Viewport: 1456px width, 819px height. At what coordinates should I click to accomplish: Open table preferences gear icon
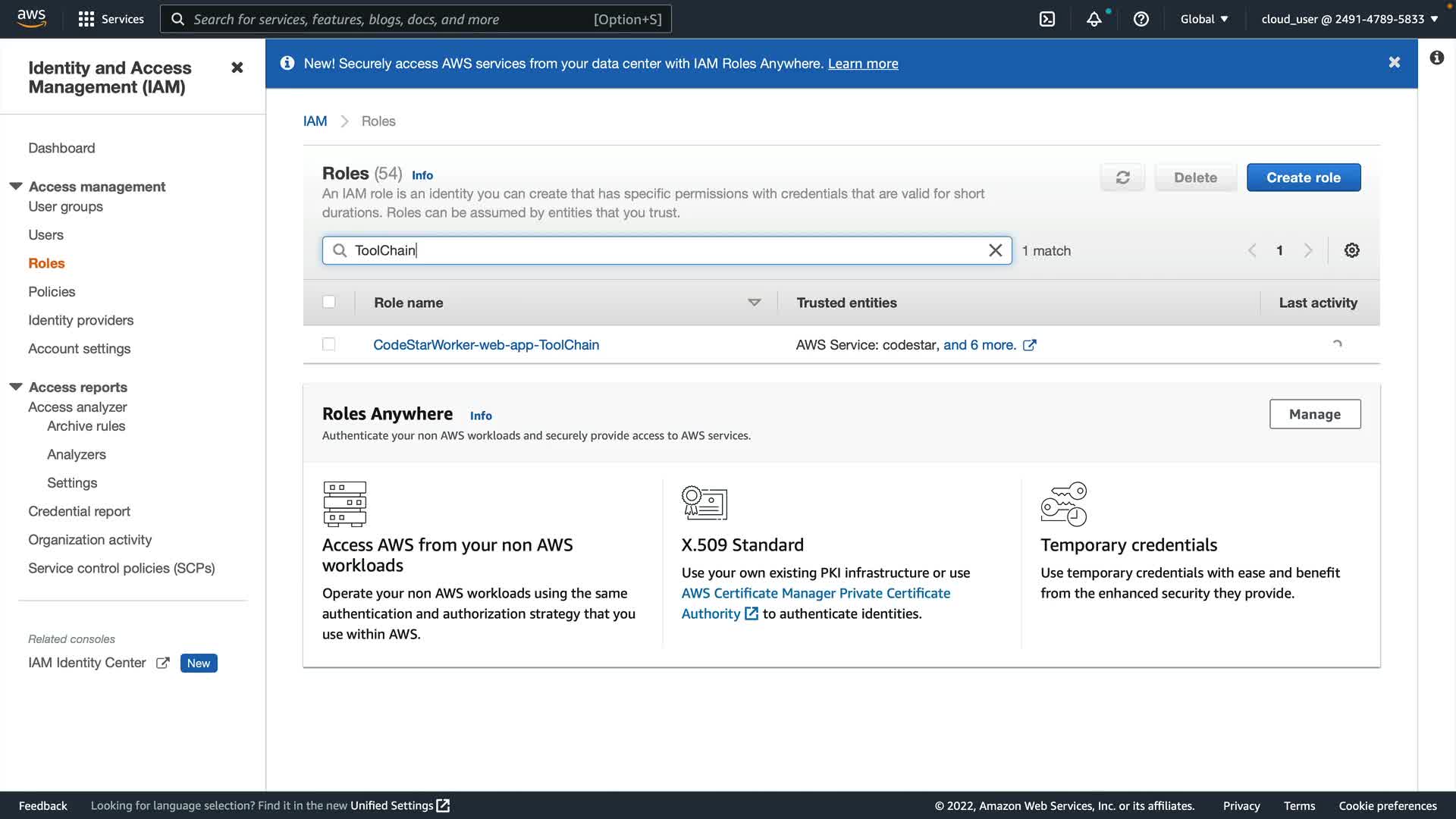[x=1351, y=250]
